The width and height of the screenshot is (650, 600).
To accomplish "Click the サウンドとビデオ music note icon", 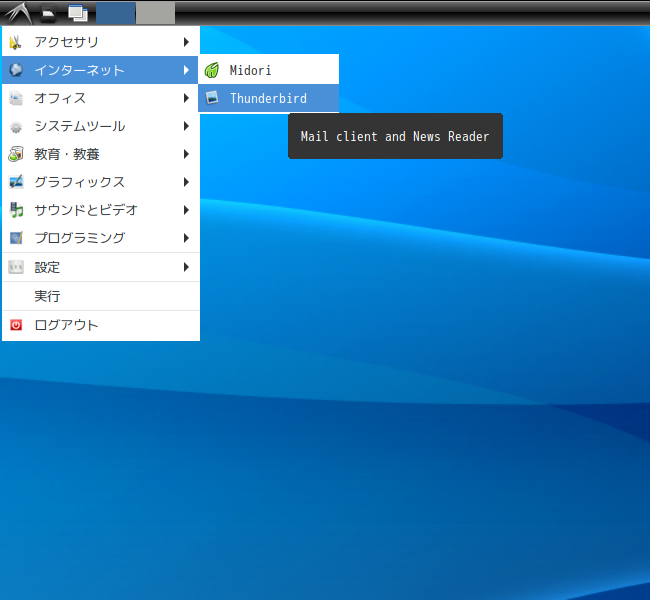I will point(16,210).
